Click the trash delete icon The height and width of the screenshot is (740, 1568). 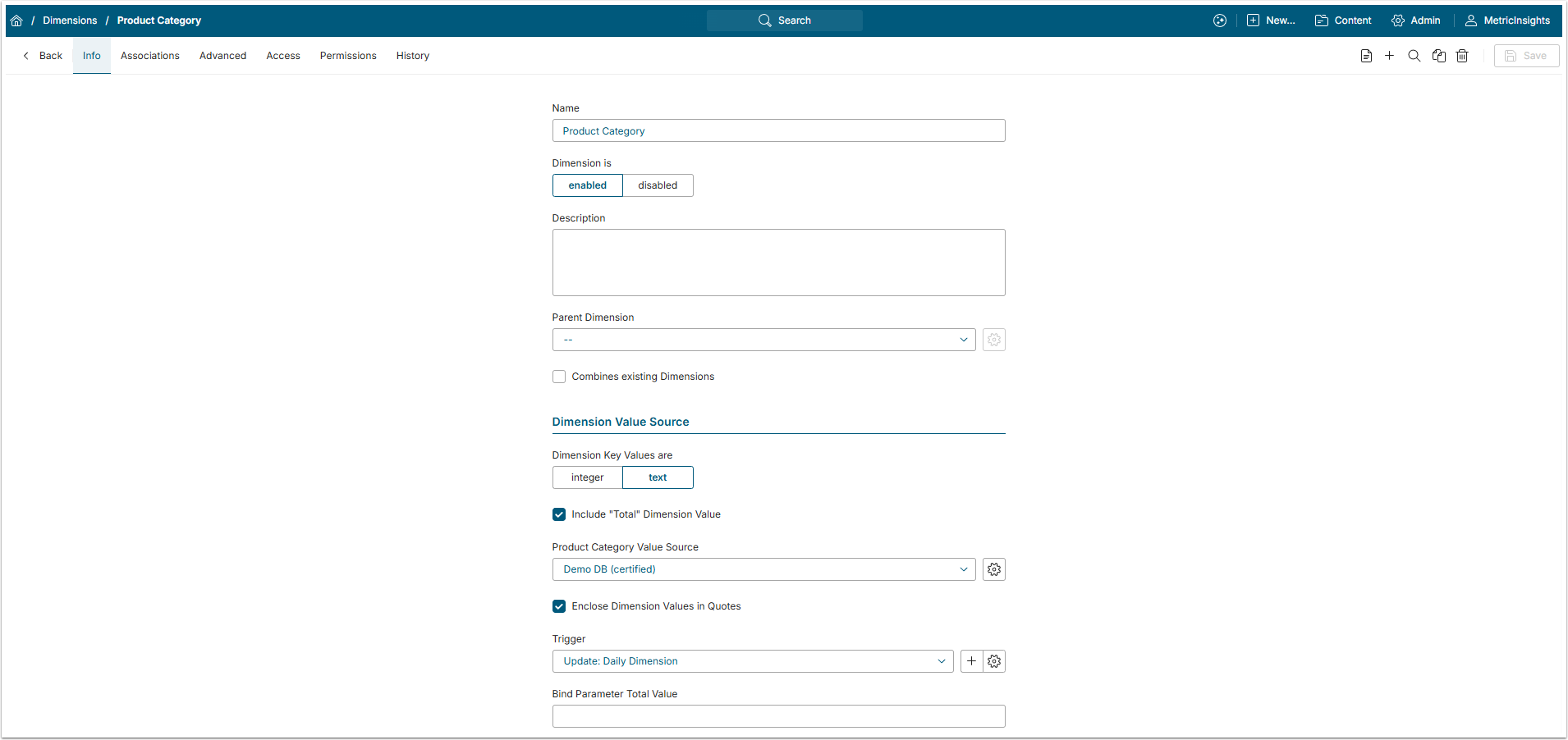click(1462, 56)
